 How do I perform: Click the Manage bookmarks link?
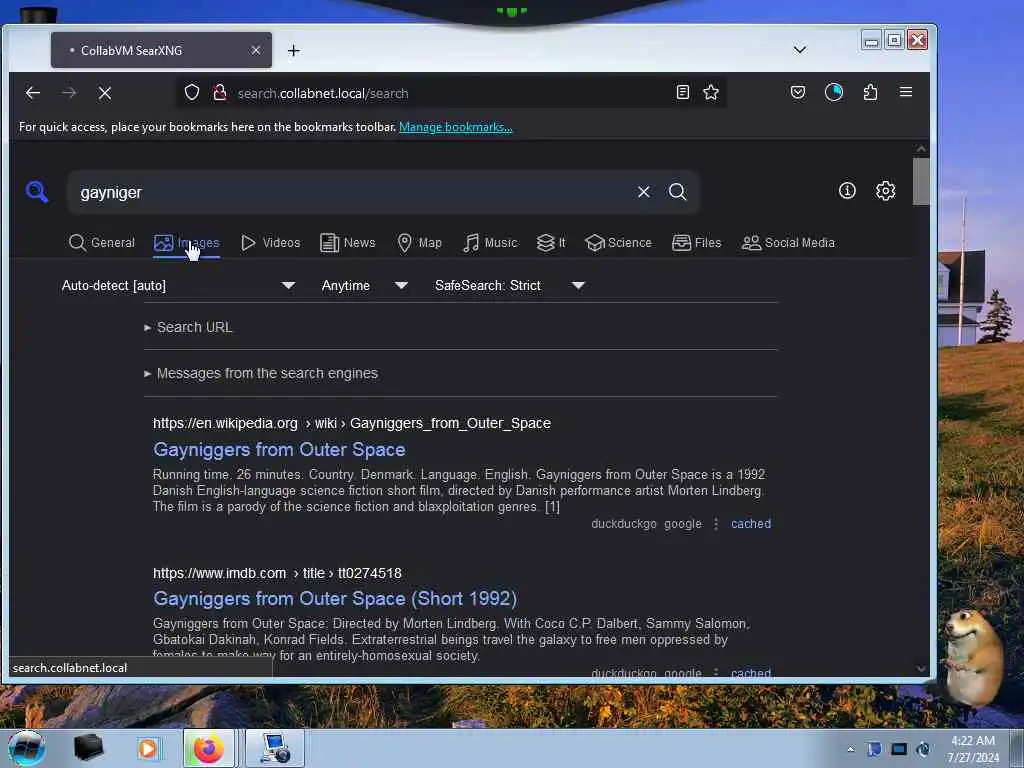tap(456, 127)
